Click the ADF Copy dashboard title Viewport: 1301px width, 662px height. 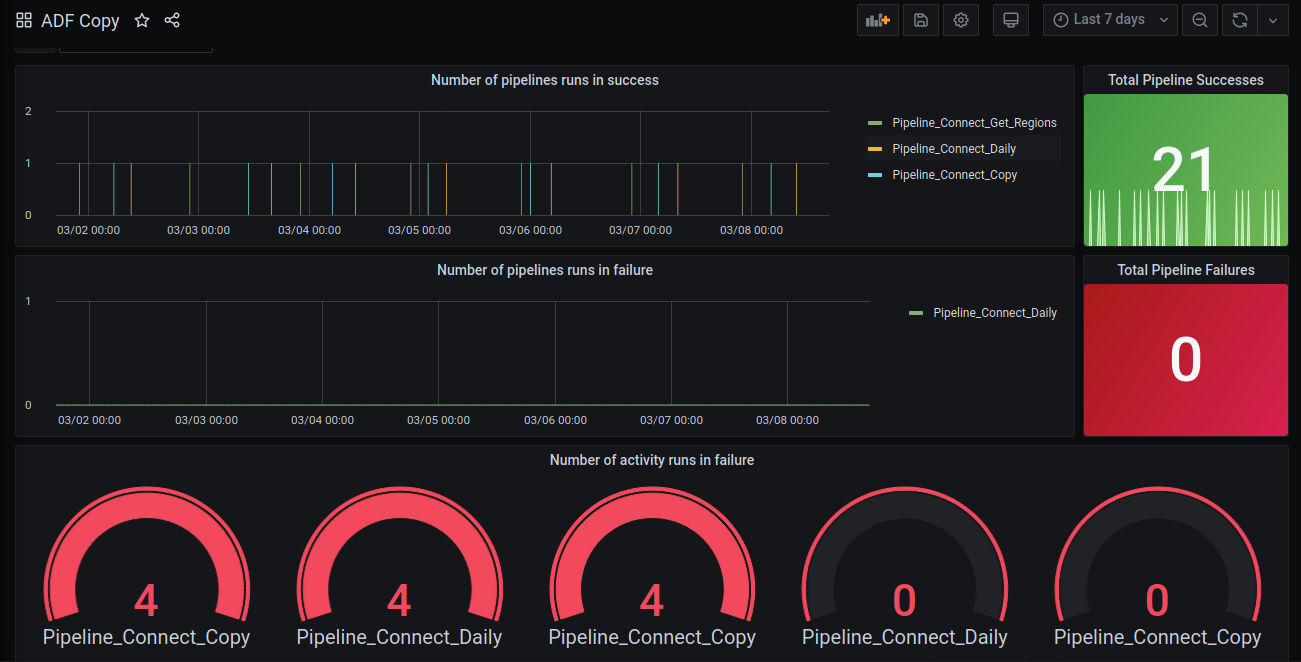[x=80, y=20]
